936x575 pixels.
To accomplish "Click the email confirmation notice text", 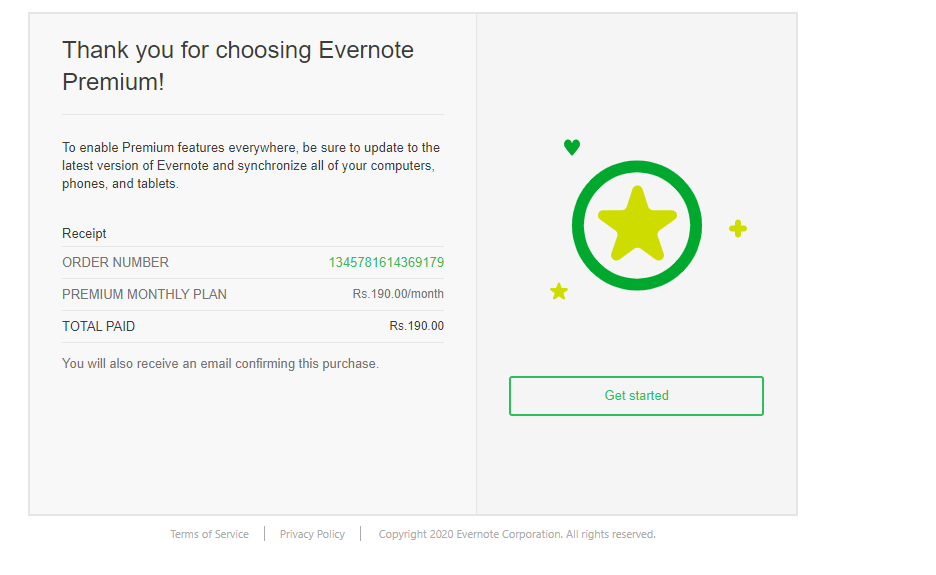I will (x=220, y=364).
